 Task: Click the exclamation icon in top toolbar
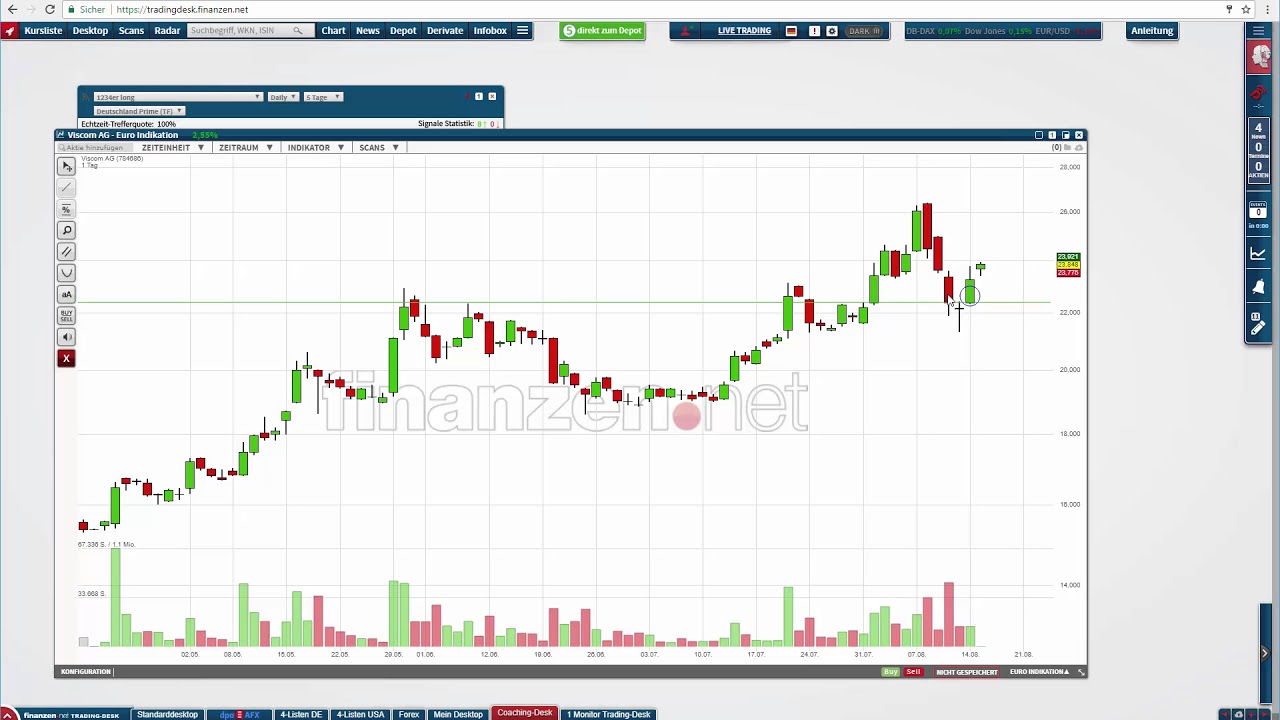click(x=814, y=31)
